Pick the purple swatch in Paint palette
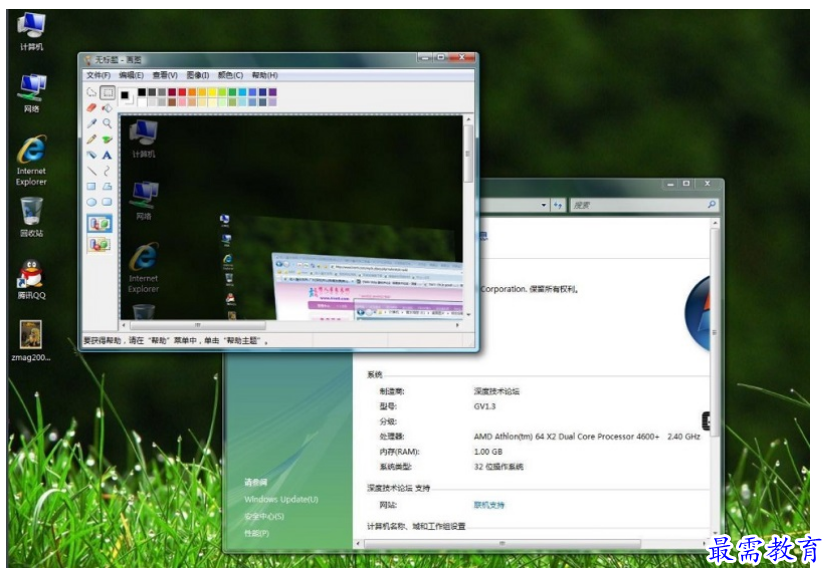This screenshot has height=581, width=830. [273, 92]
